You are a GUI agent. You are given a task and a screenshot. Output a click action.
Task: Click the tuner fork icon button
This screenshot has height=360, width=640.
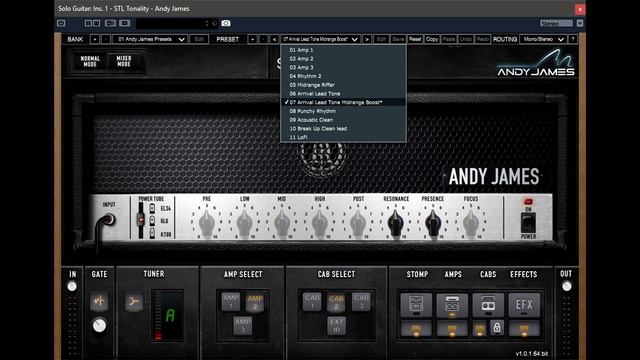(134, 302)
